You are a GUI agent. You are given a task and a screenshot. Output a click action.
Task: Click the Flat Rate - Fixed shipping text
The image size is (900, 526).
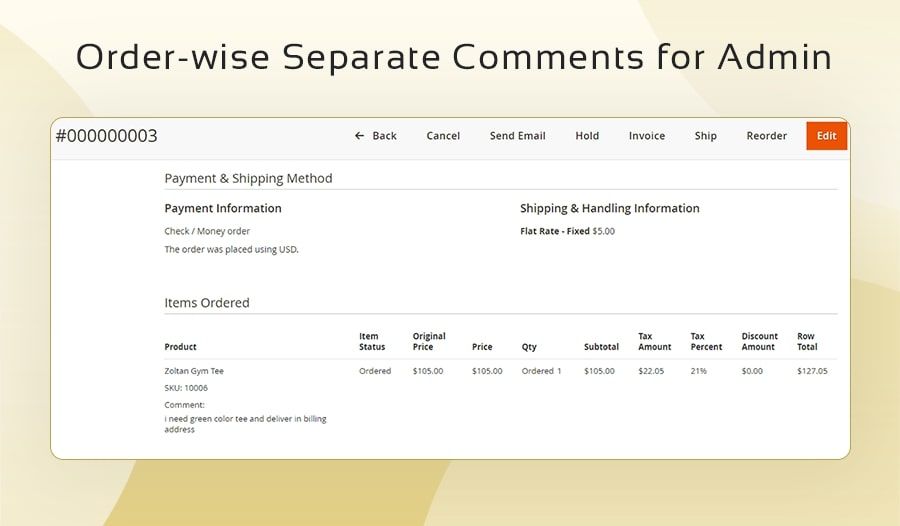(x=555, y=231)
